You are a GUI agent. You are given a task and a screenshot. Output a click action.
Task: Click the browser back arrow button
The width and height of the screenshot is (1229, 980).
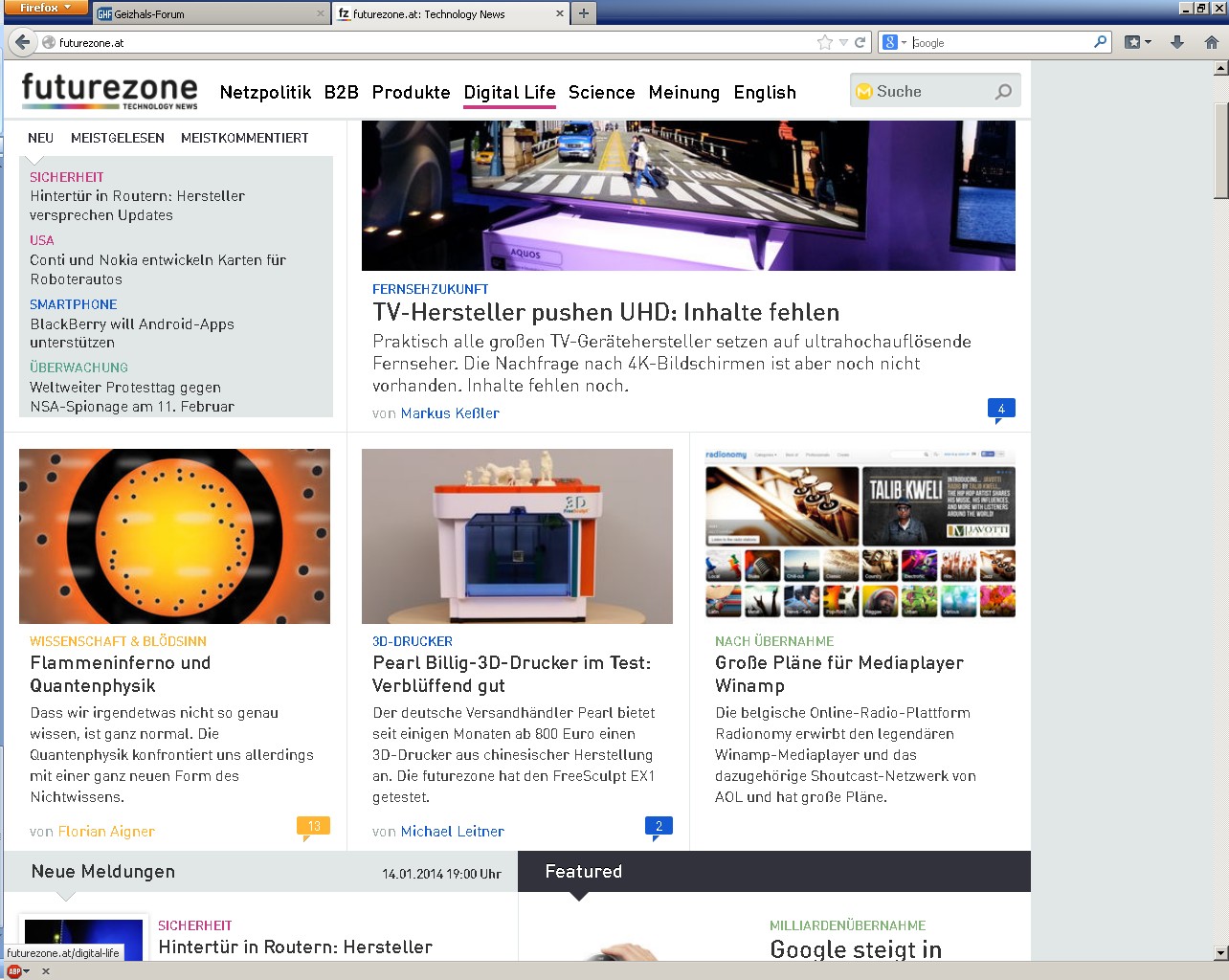22,42
